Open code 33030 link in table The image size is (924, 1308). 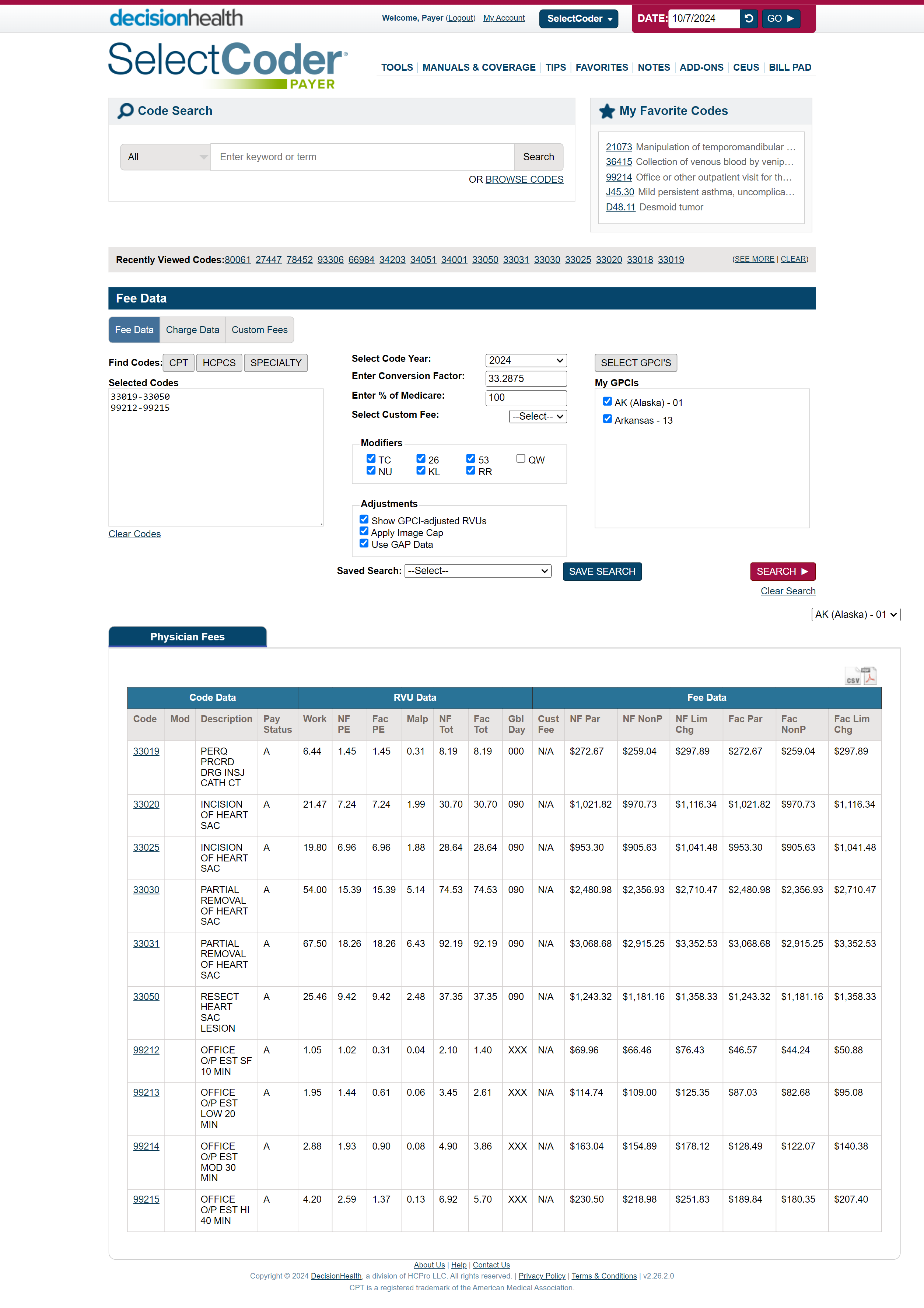[x=146, y=890]
